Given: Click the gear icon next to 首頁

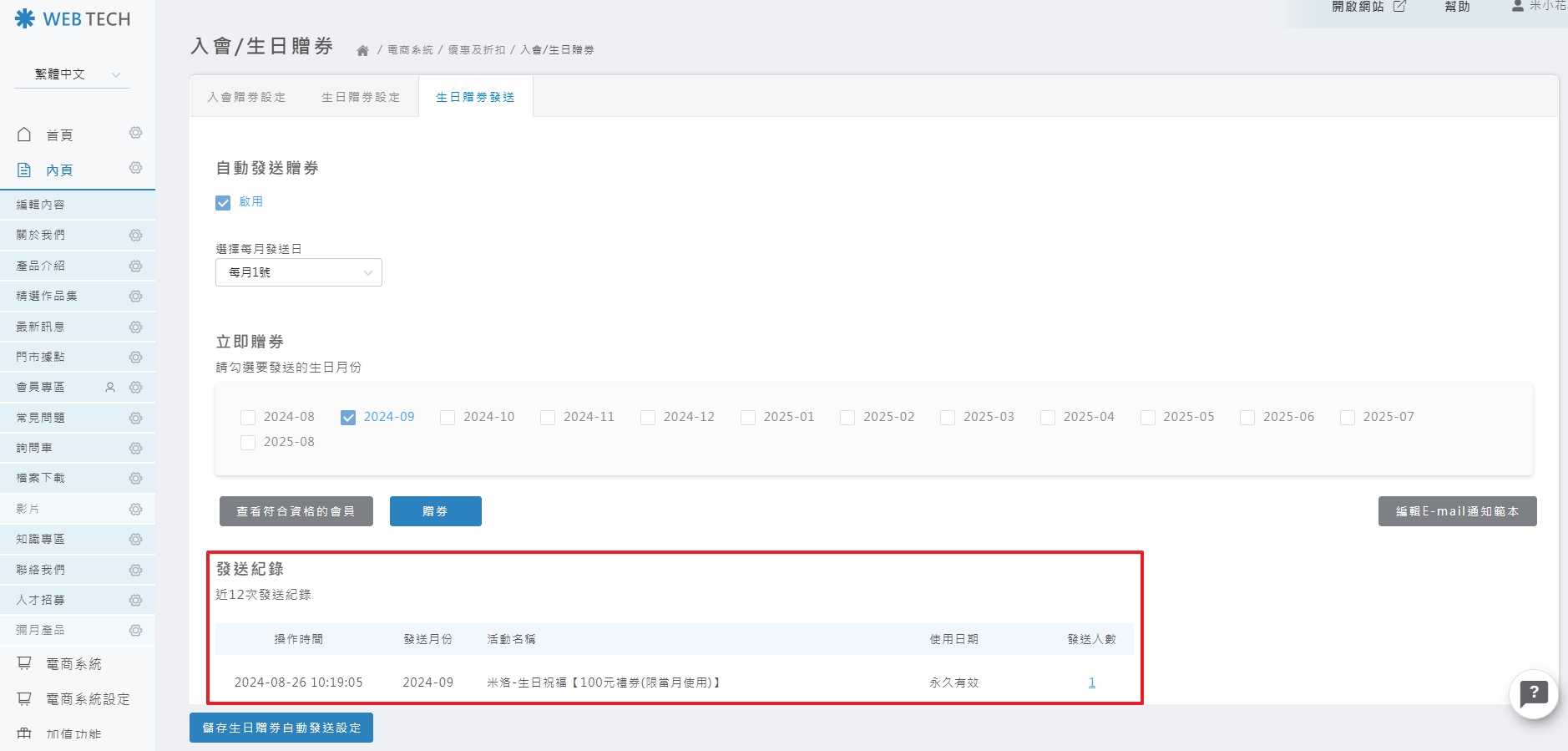Looking at the screenshot, I should [x=135, y=134].
